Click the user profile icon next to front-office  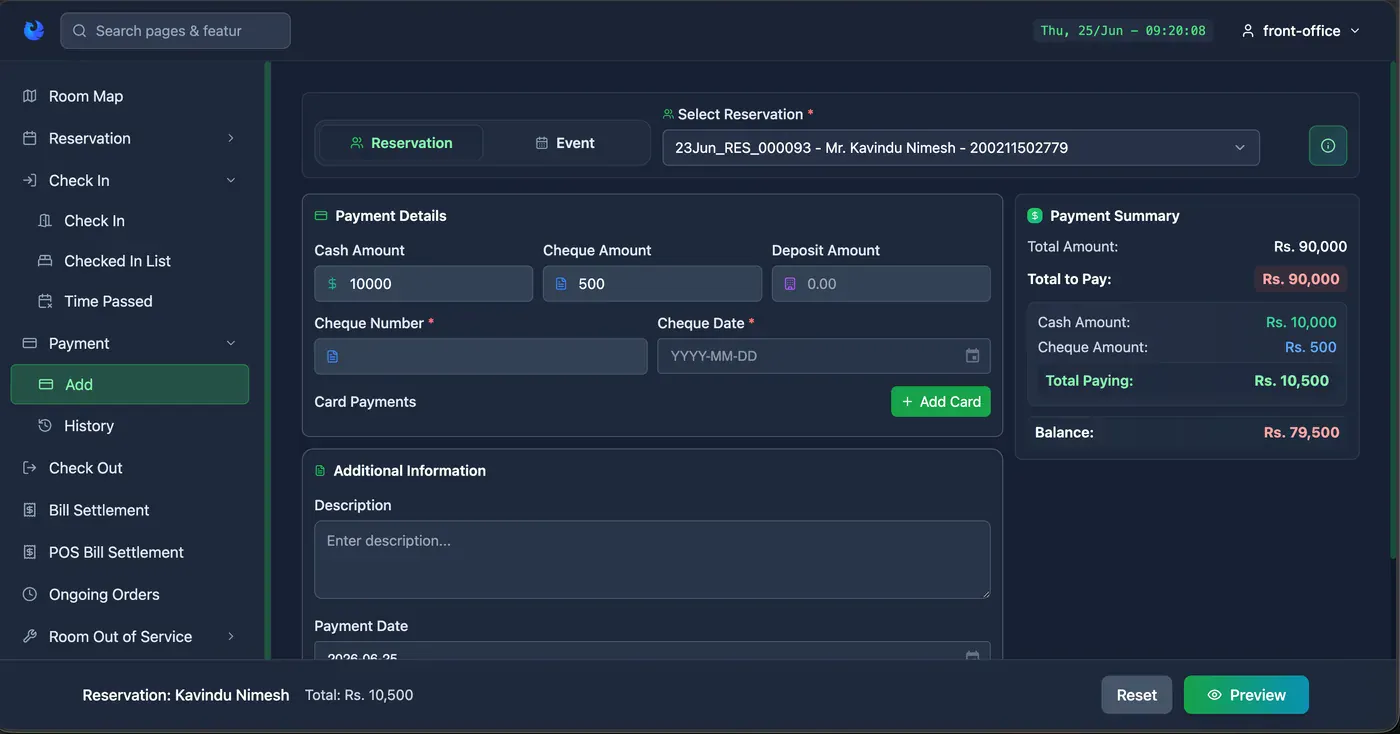[1248, 31]
